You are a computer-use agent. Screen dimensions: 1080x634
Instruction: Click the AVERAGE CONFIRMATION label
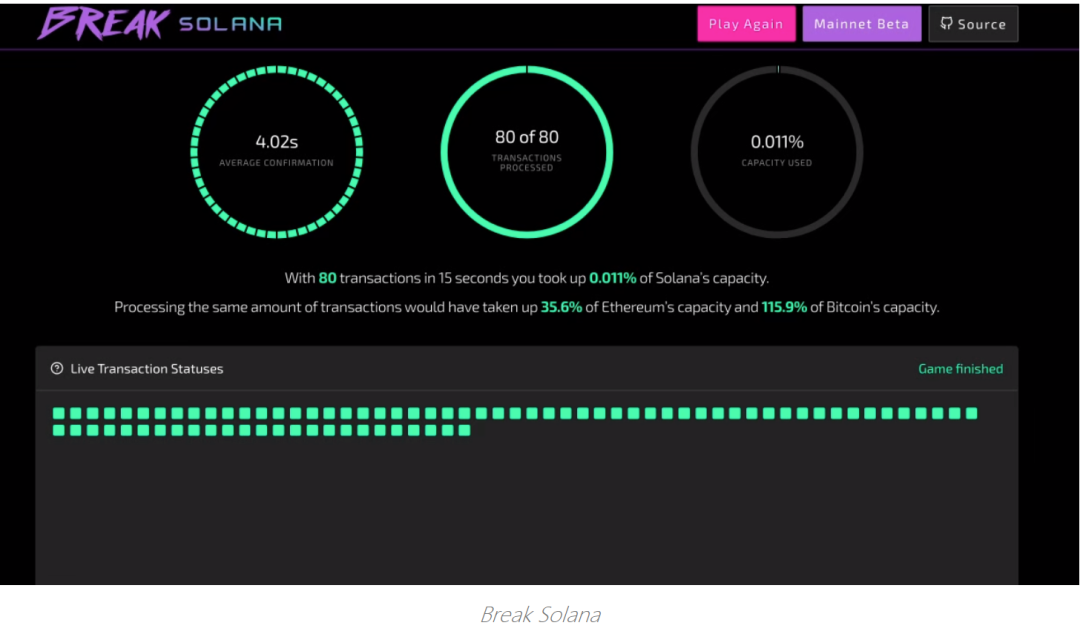276,163
